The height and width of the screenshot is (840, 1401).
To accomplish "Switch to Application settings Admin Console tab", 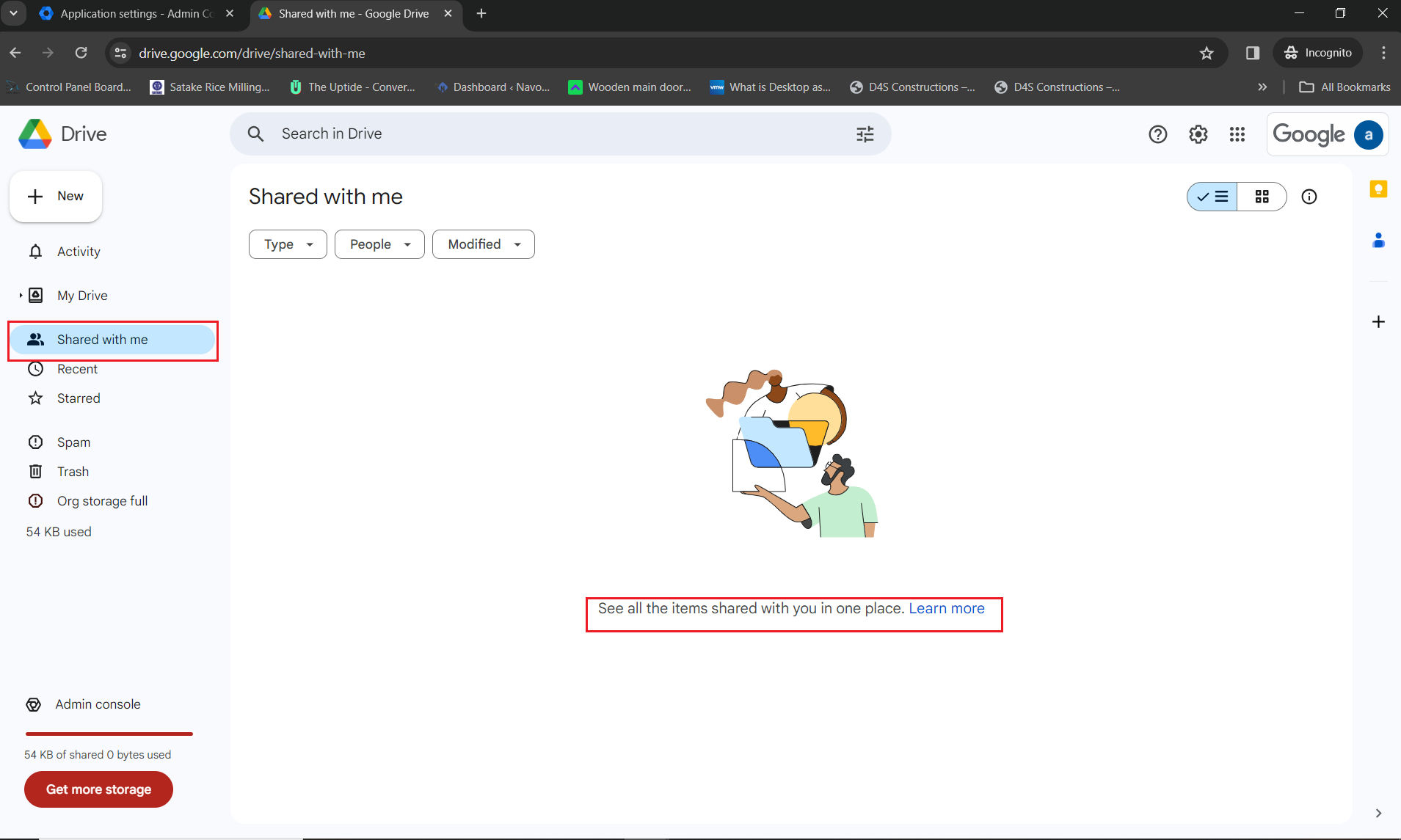I will pyautogui.click(x=136, y=14).
